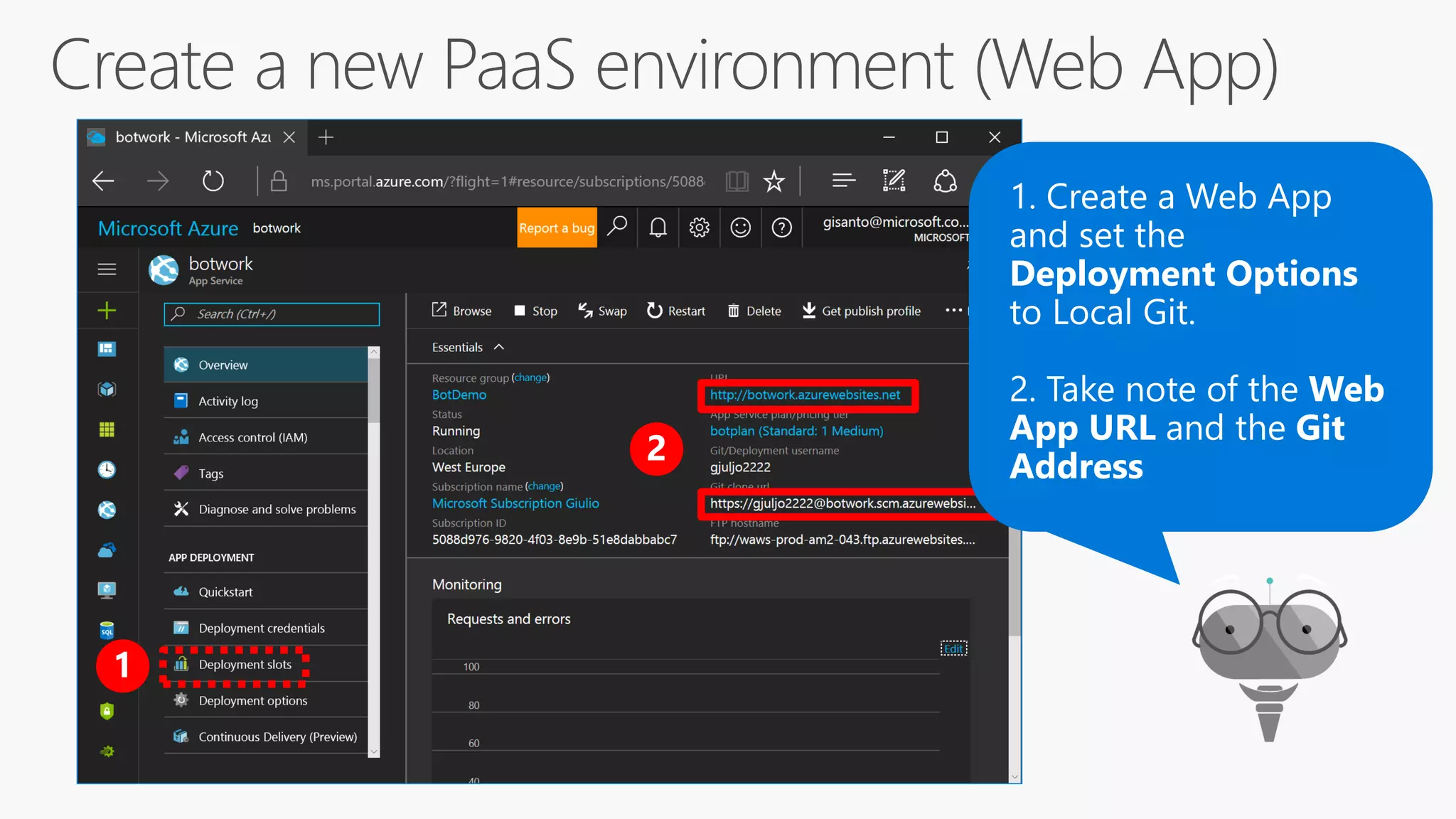Image resolution: width=1456 pixels, height=819 pixels.
Task: Open the portal settings gear icon
Action: 699,227
